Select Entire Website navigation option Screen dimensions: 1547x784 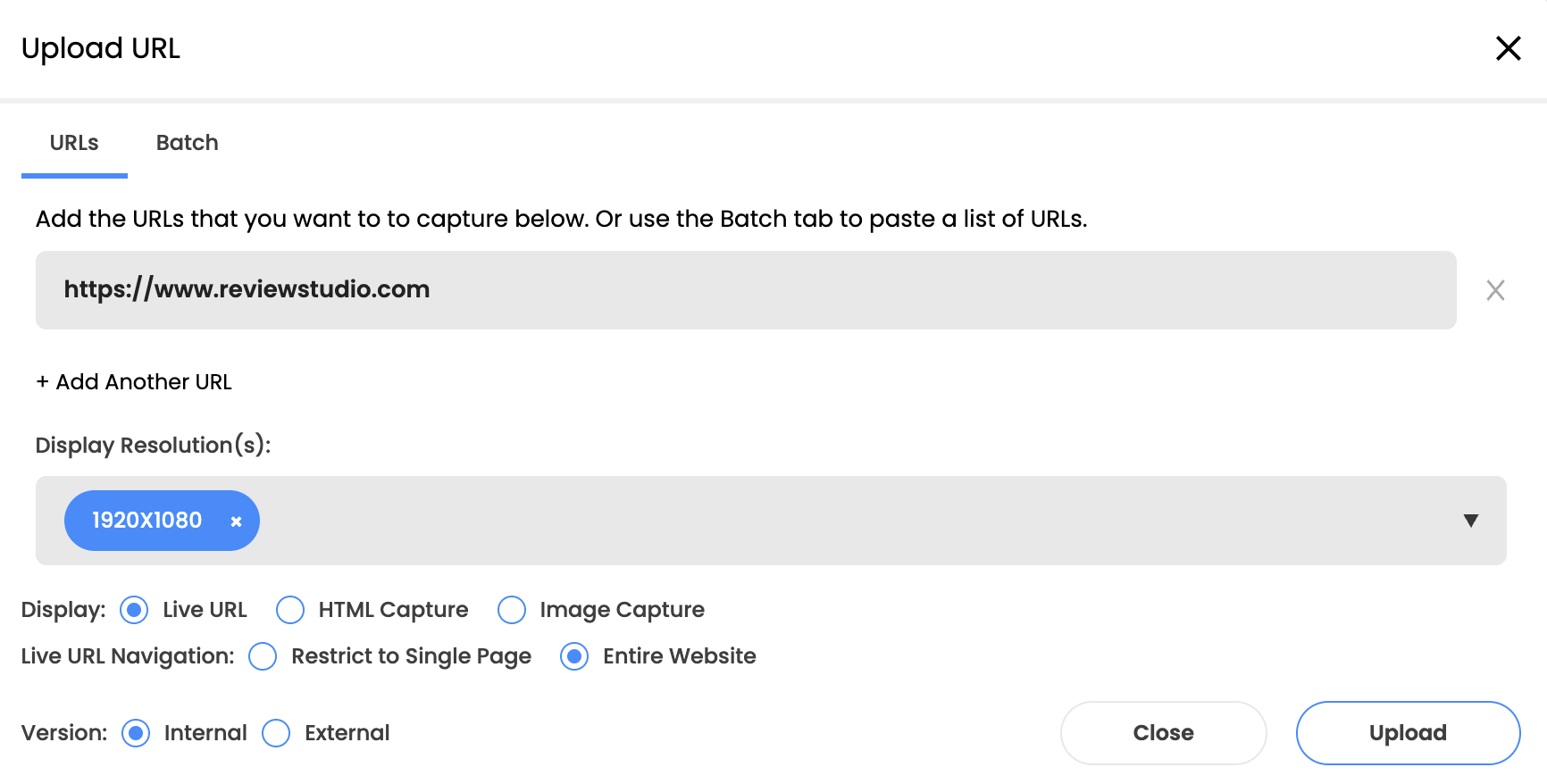pyautogui.click(x=574, y=656)
